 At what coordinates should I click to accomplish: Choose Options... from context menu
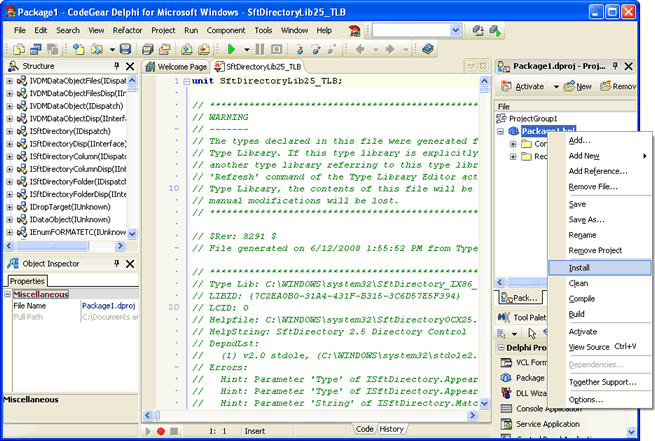point(599,399)
